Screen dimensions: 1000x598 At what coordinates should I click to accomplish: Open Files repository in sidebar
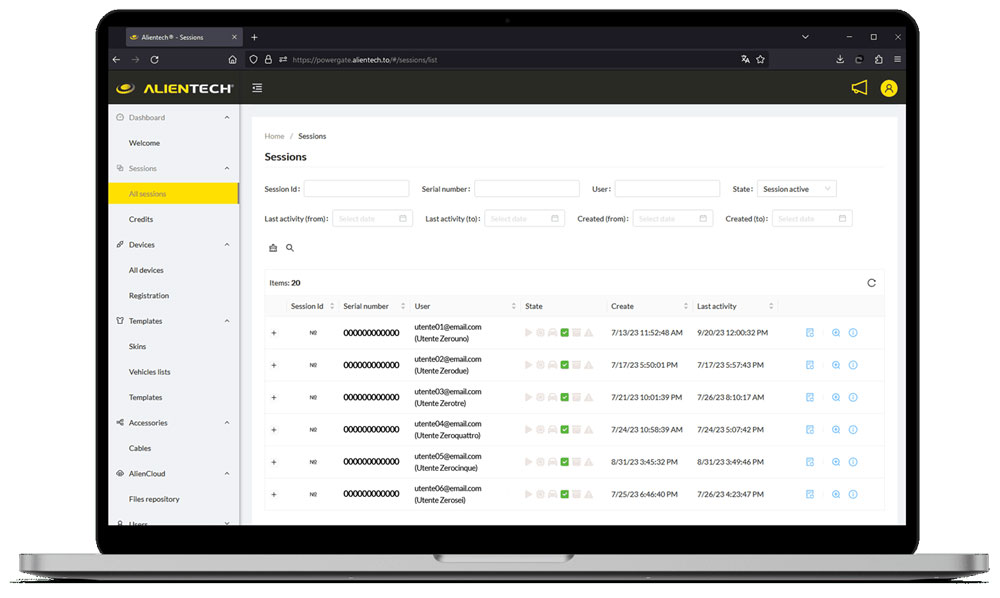(x=154, y=499)
